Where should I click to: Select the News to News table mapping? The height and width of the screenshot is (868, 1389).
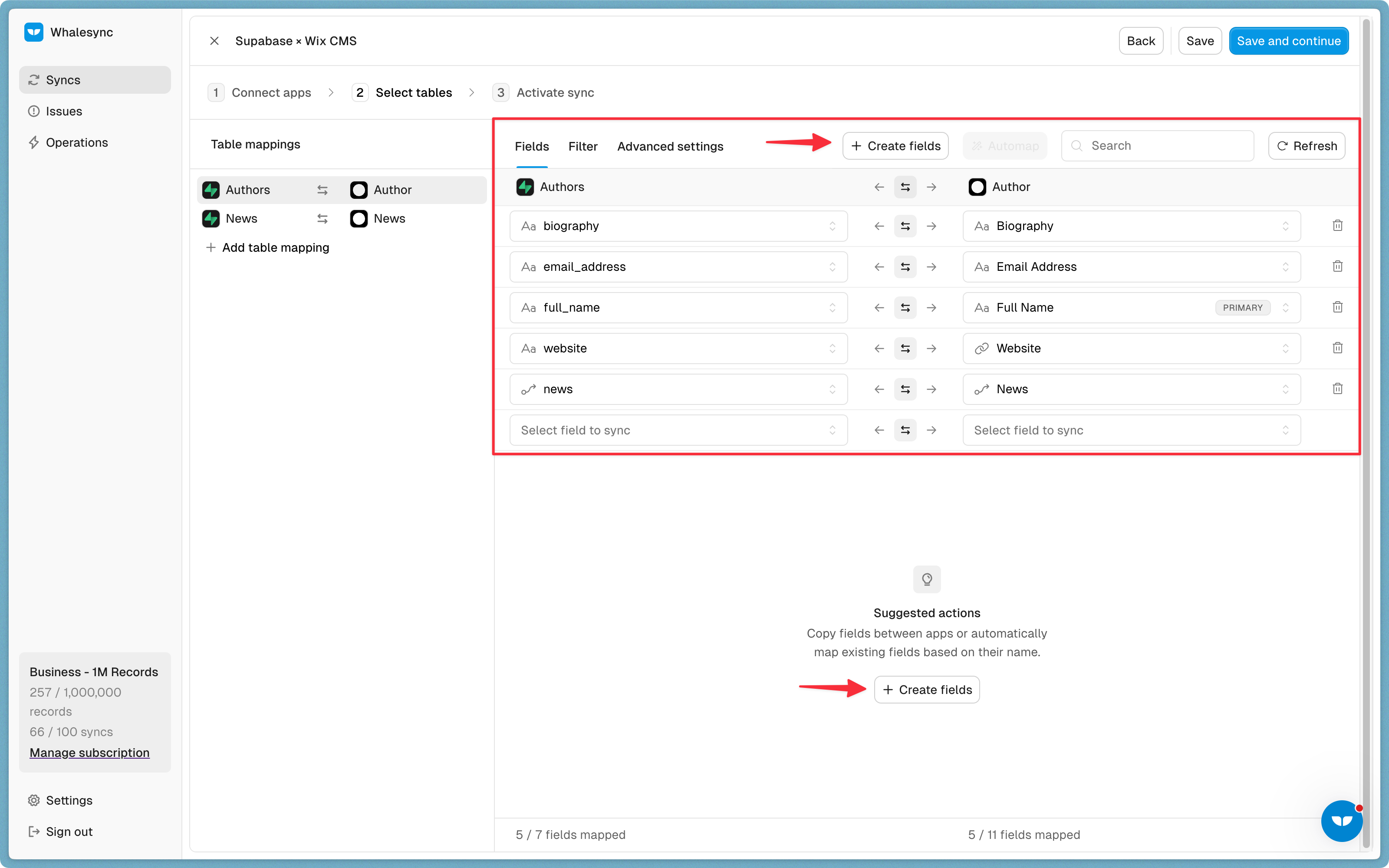pyautogui.click(x=342, y=219)
